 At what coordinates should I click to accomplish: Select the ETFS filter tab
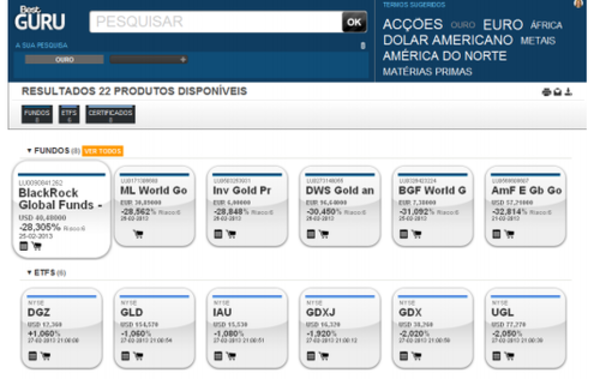(69, 114)
